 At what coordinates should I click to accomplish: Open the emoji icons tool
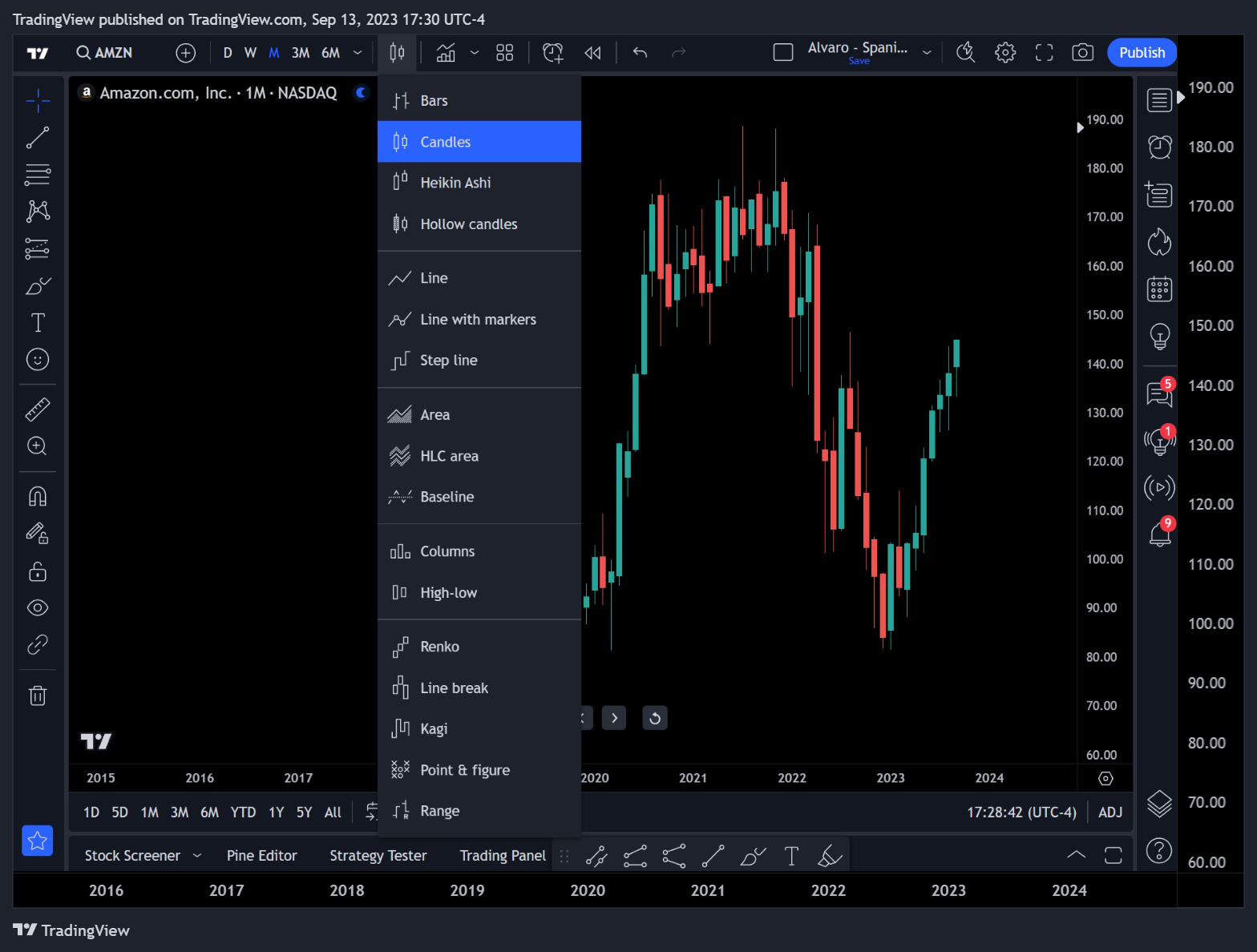38,360
